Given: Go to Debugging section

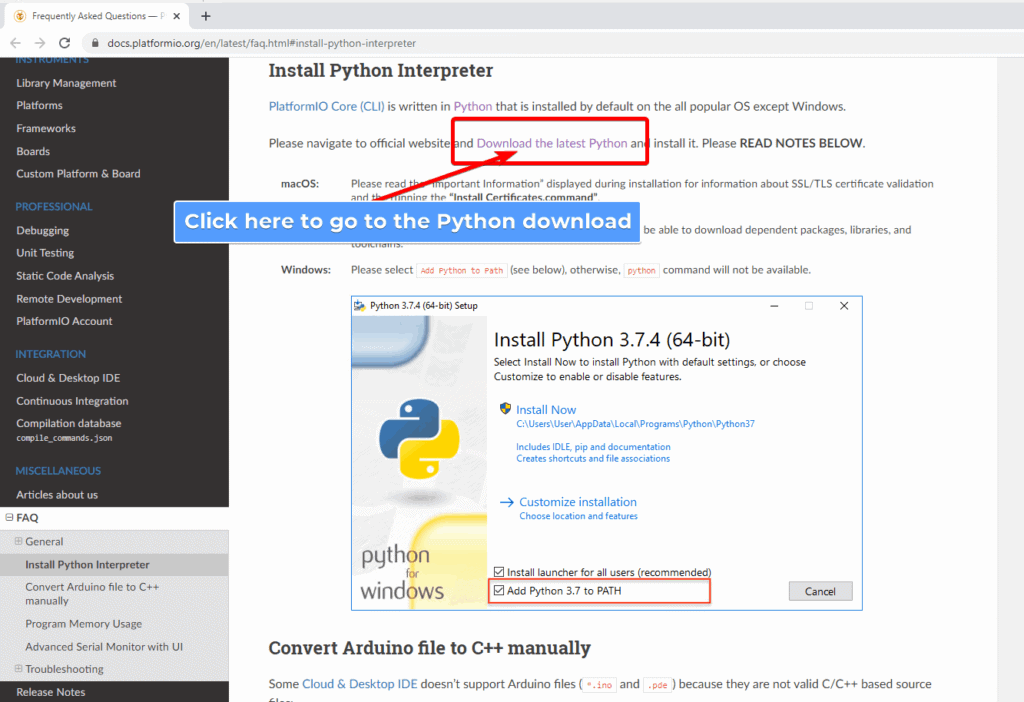Looking at the screenshot, I should (42, 231).
